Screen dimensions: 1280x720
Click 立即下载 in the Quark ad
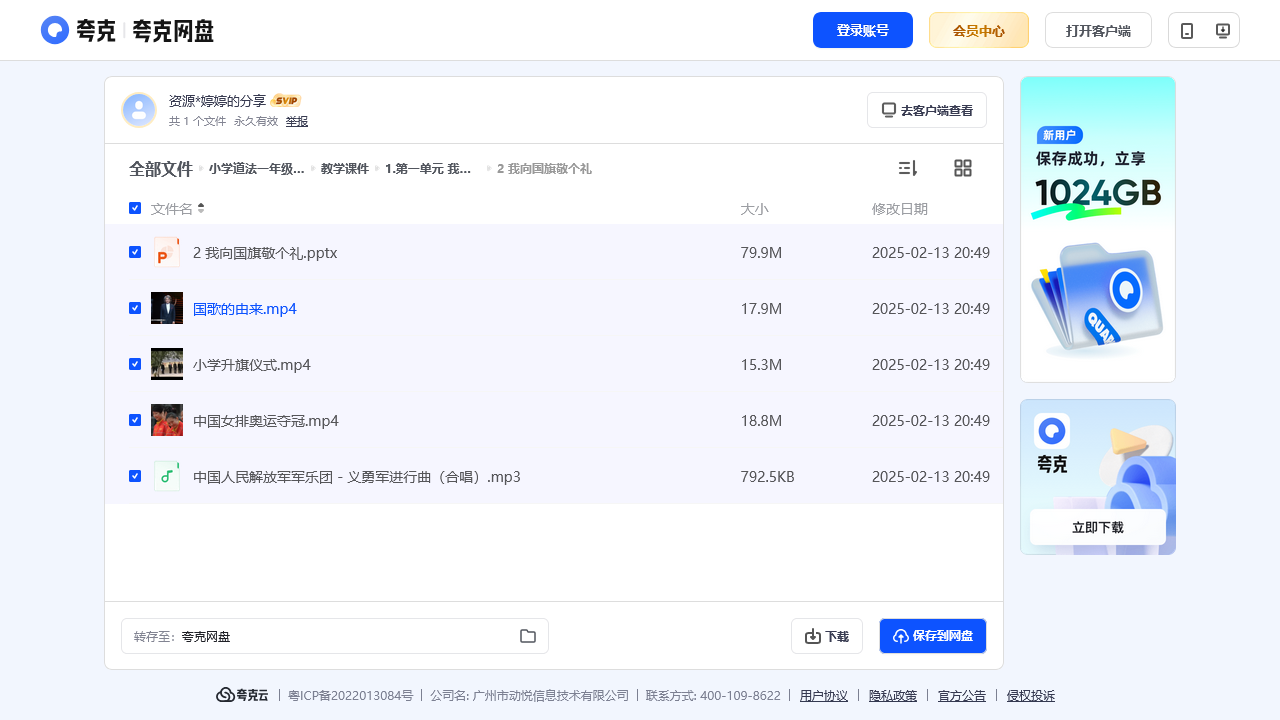click(1098, 527)
